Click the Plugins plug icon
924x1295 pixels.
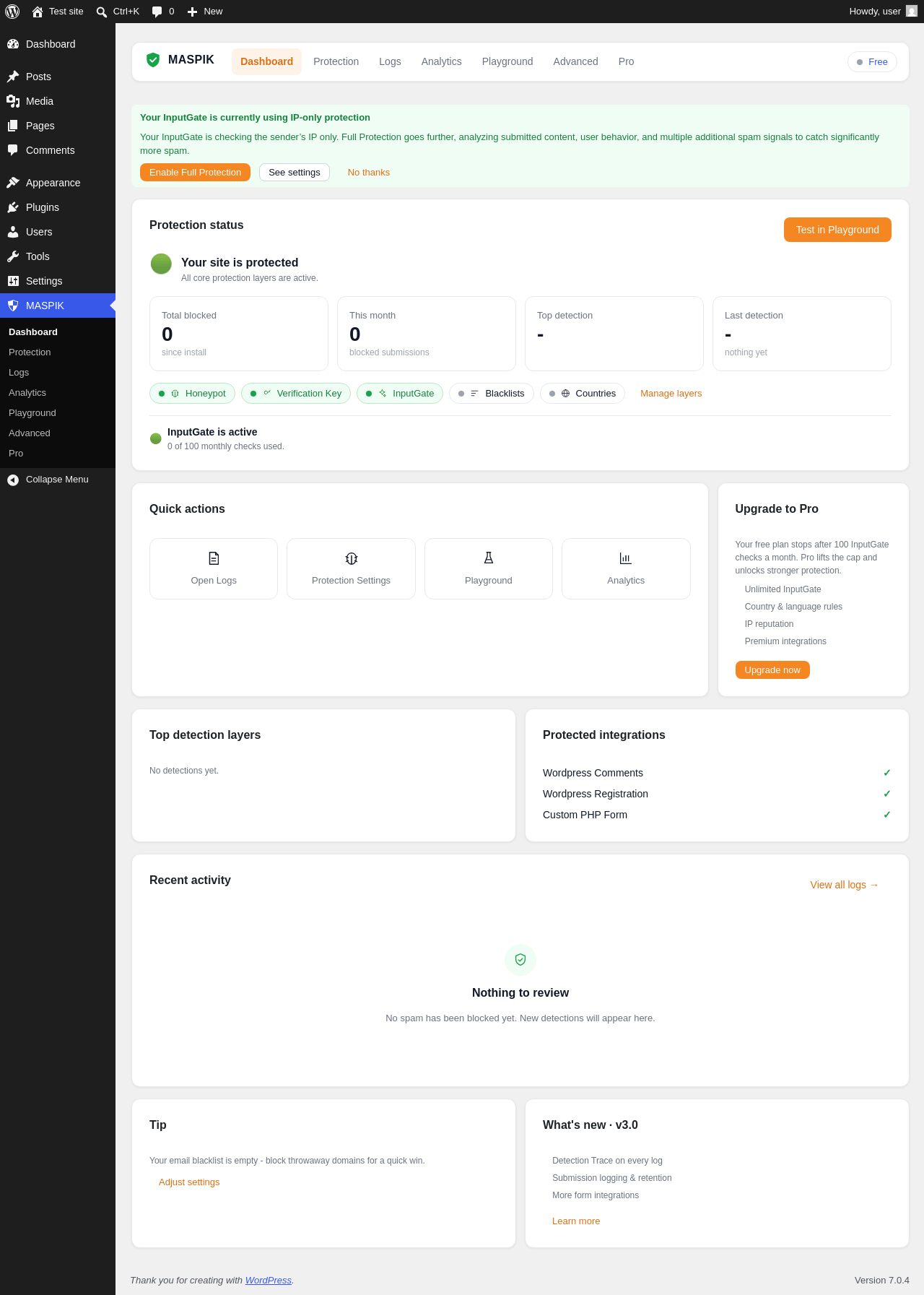tap(13, 207)
